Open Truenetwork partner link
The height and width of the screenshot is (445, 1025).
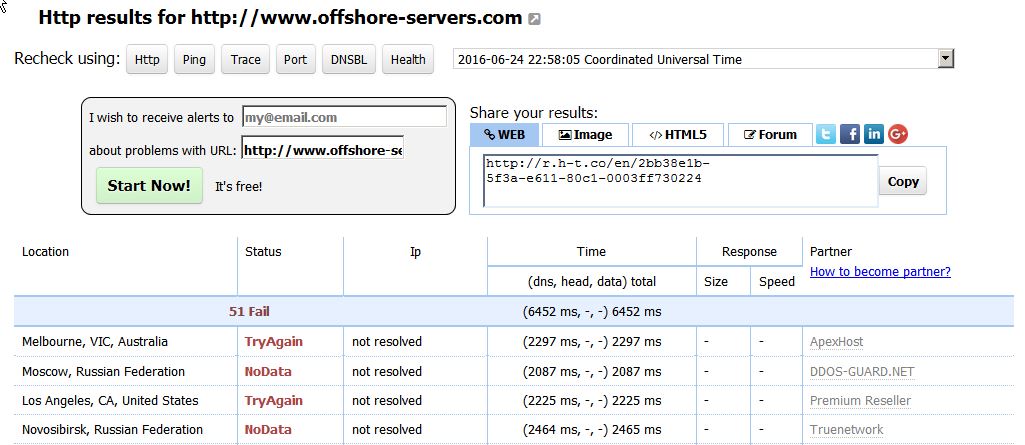(847, 429)
